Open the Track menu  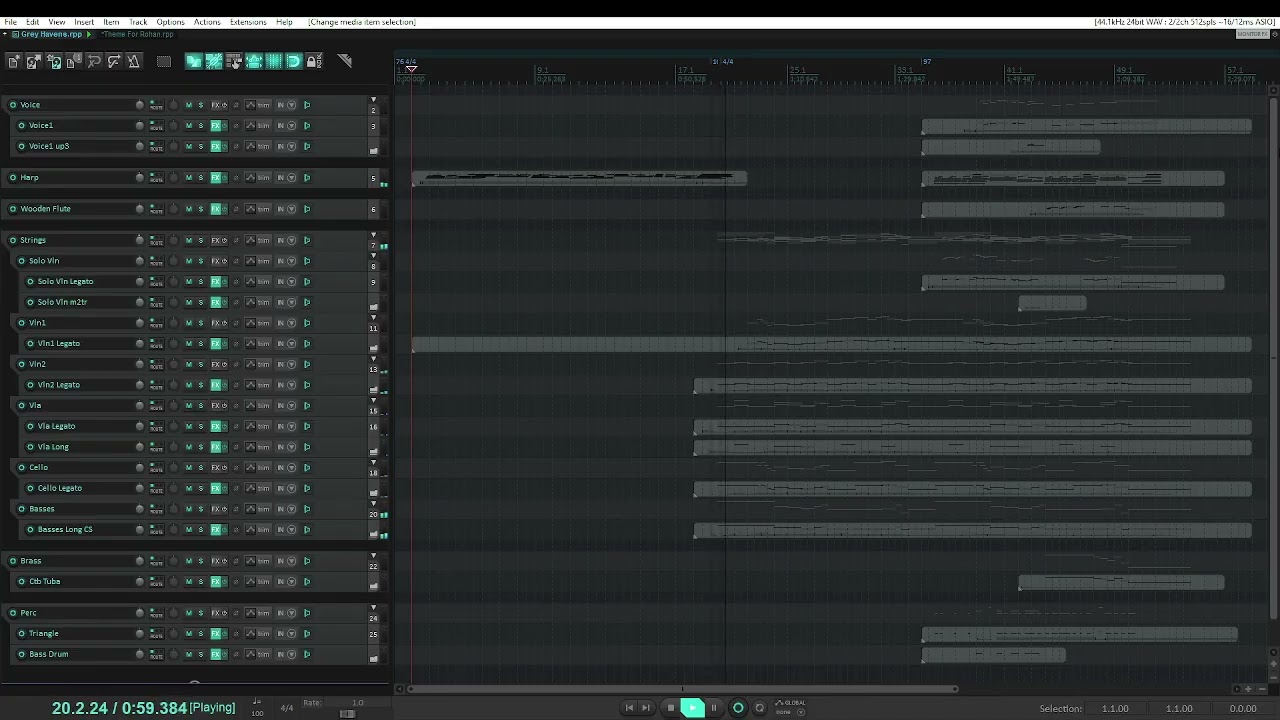pos(138,22)
